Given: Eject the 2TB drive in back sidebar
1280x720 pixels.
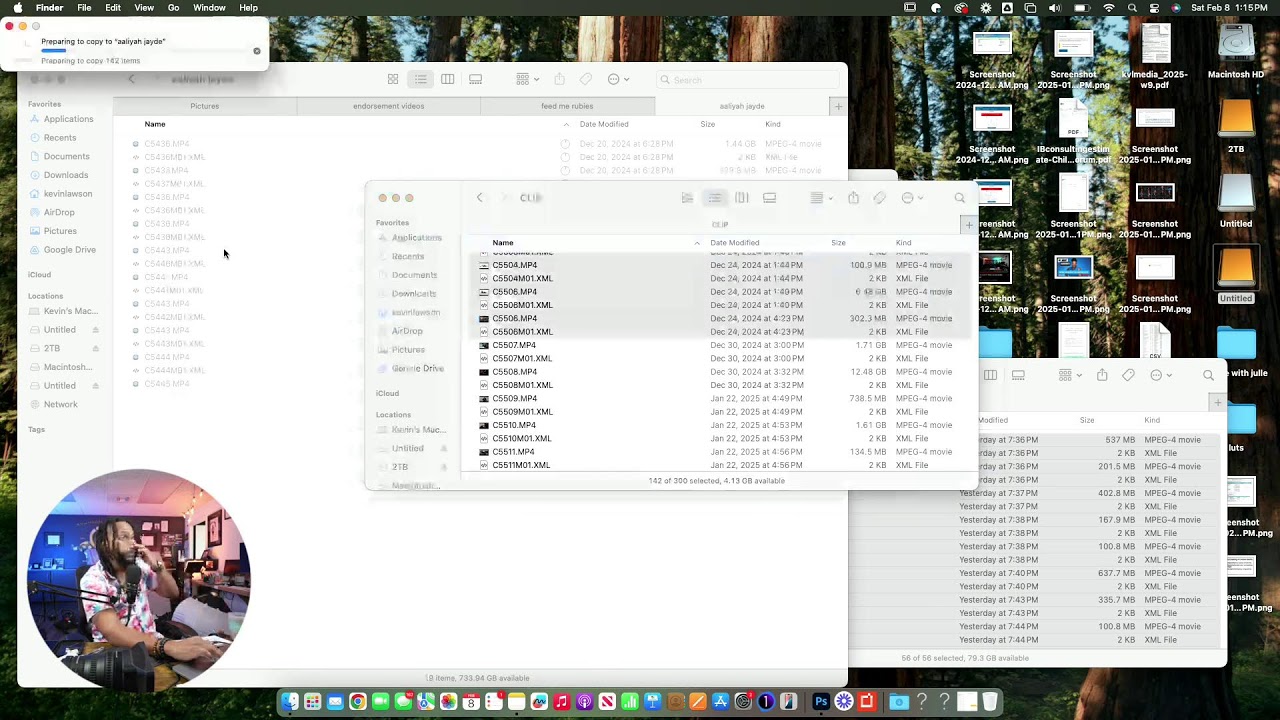Looking at the screenshot, I should pyautogui.click(x=96, y=348).
